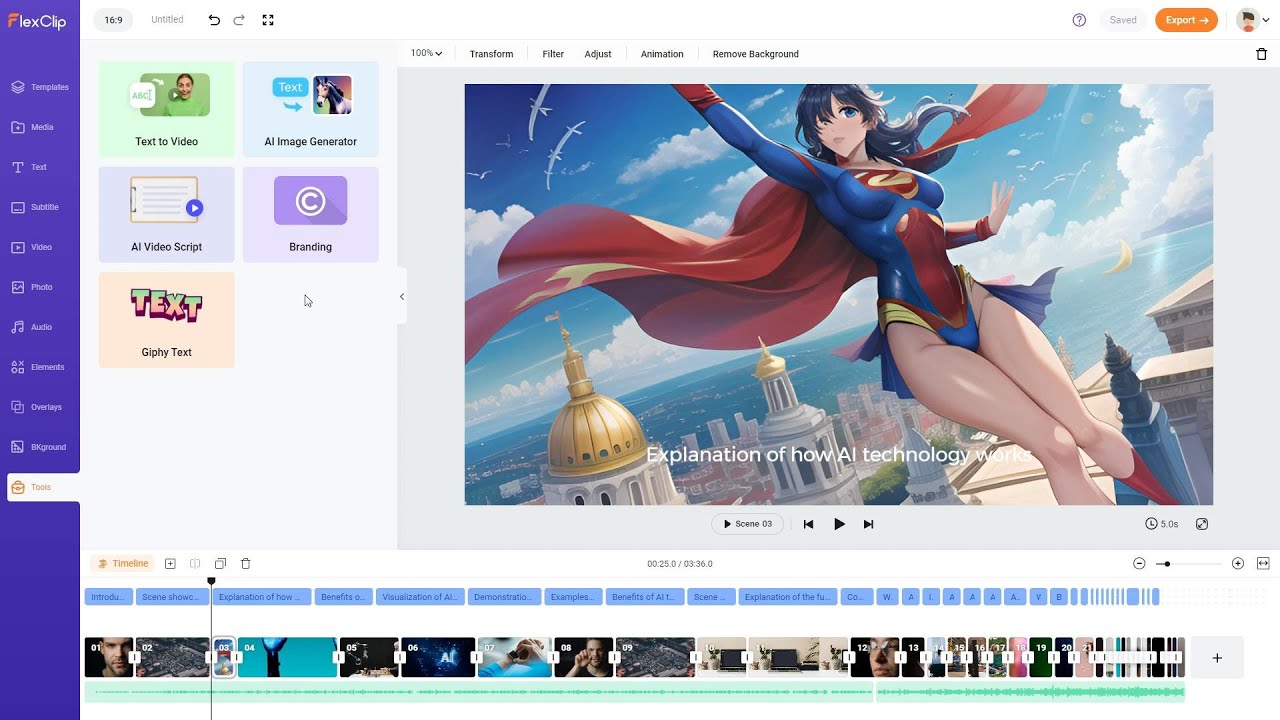Open the Text to Video tool
Screen dimensions: 1280x720
point(167,109)
